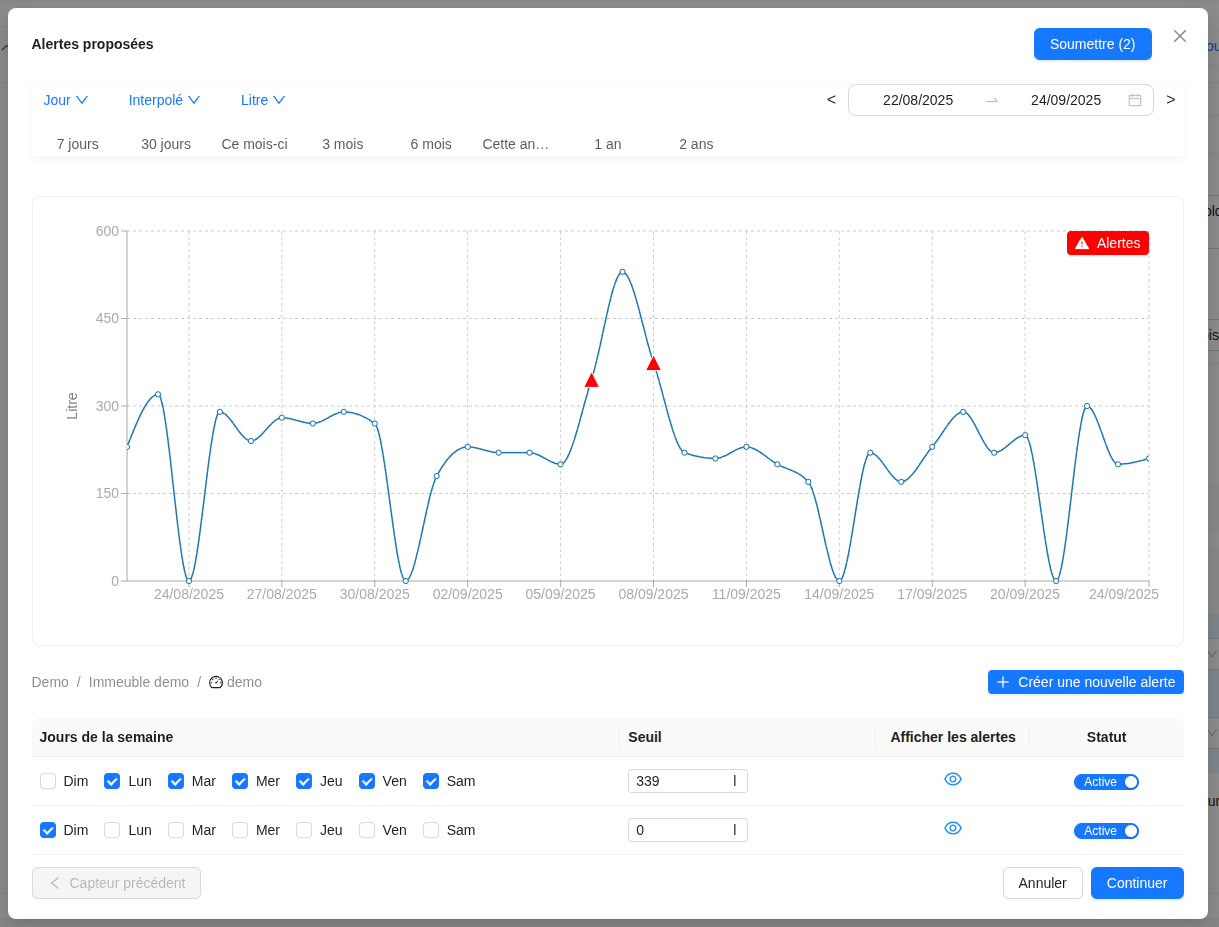Click Créer une nouvelle alerte

[1085, 682]
